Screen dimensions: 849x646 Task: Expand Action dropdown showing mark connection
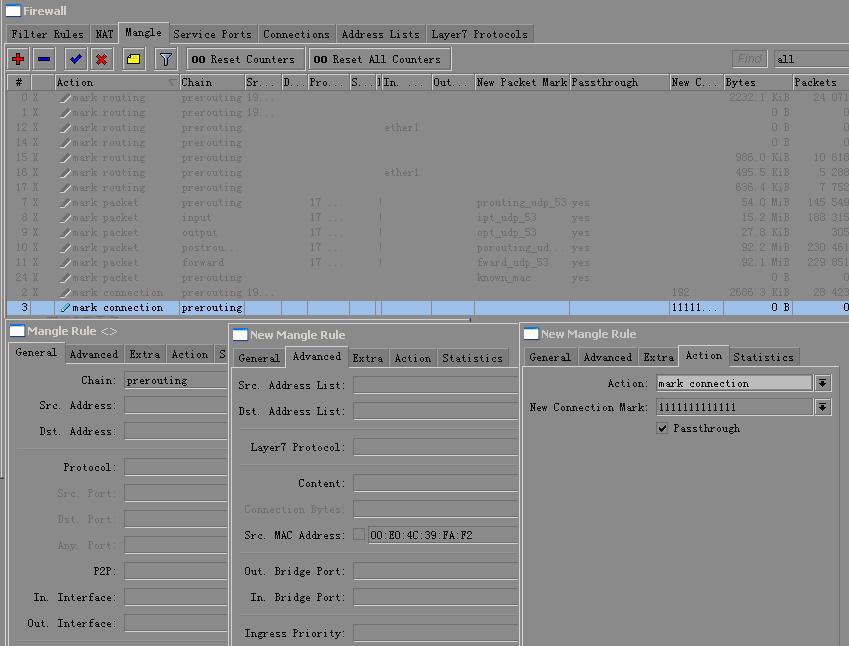click(822, 383)
